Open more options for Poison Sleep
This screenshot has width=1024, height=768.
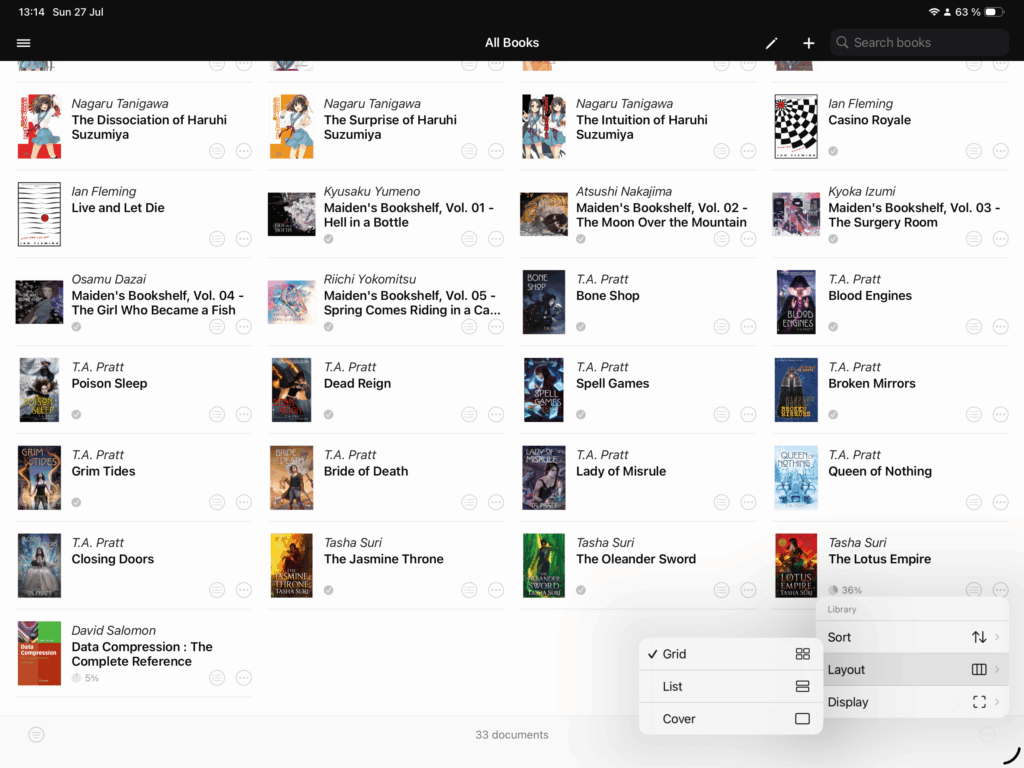244,414
